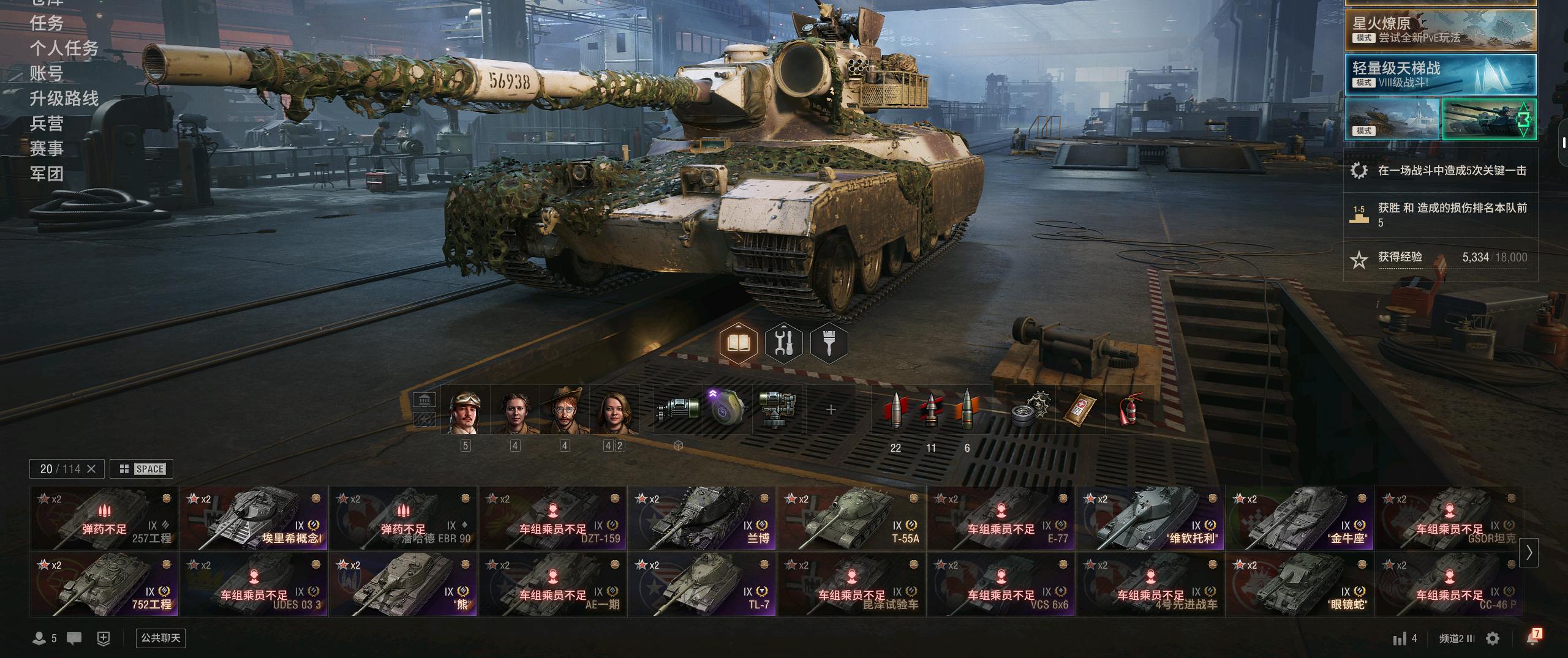Clear the 20/114 vehicle filter
This screenshot has width=1568, height=658.
[91, 469]
